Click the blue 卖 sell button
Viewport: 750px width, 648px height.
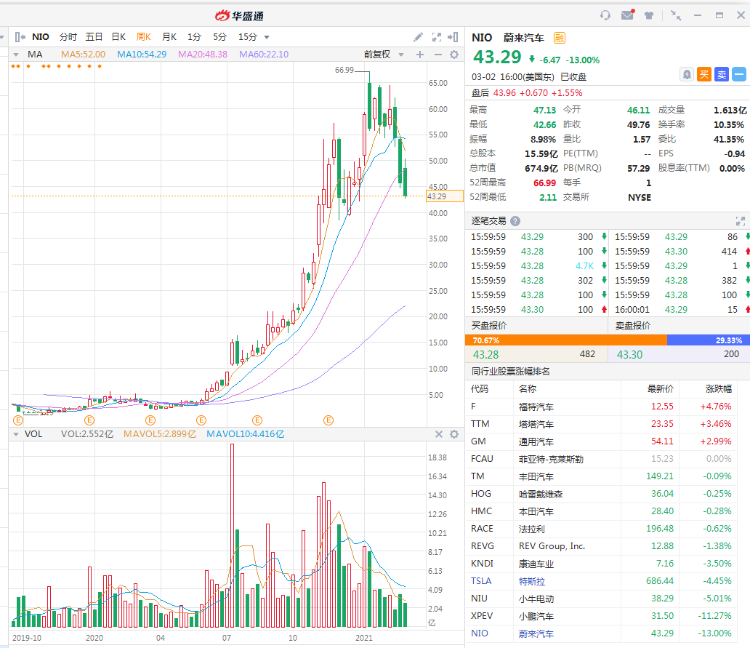click(x=721, y=75)
